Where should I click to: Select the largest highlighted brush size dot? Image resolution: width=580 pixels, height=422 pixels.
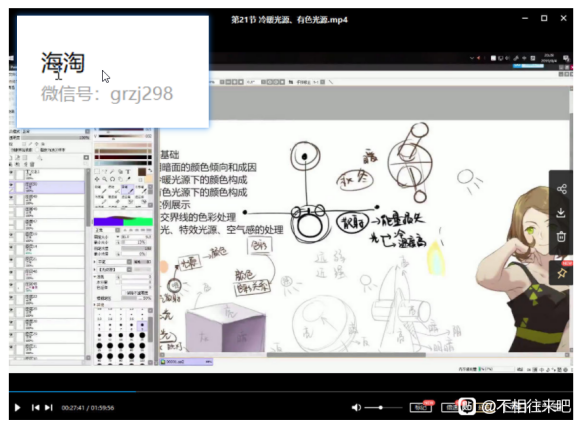pyautogui.click(x=142, y=325)
